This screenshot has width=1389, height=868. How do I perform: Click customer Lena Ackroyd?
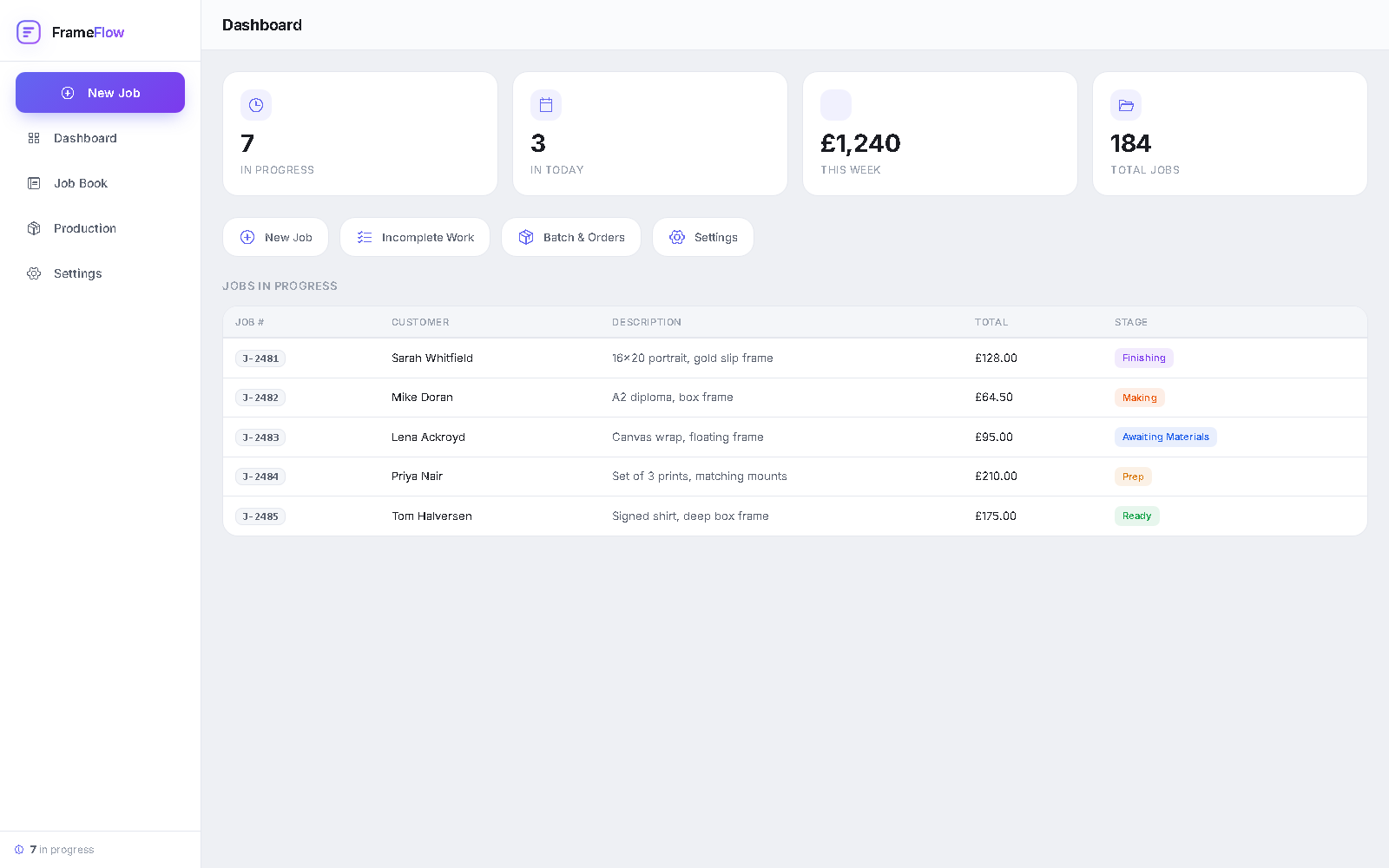tap(428, 437)
